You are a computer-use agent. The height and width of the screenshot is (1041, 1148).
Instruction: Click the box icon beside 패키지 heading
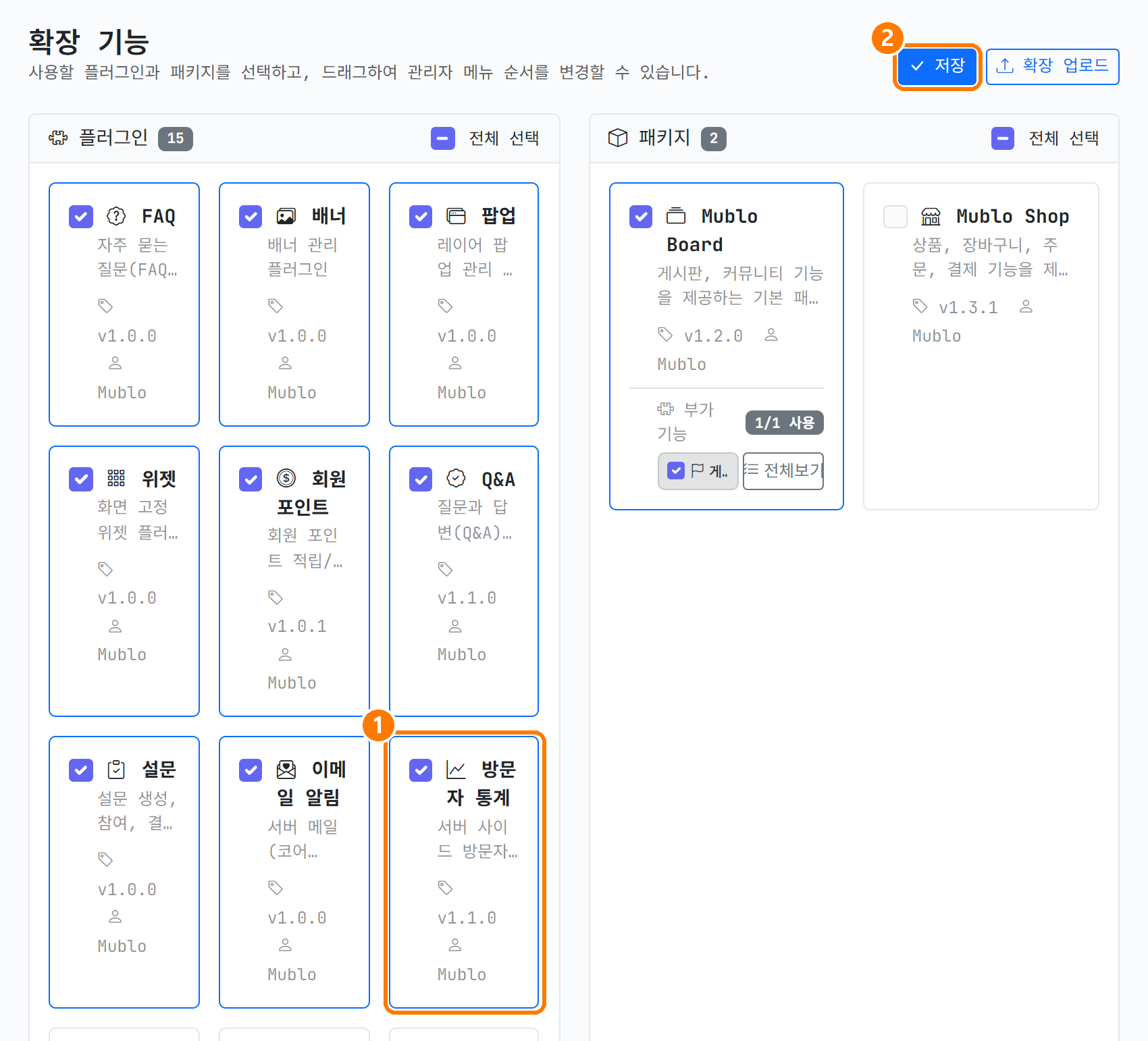tap(618, 138)
